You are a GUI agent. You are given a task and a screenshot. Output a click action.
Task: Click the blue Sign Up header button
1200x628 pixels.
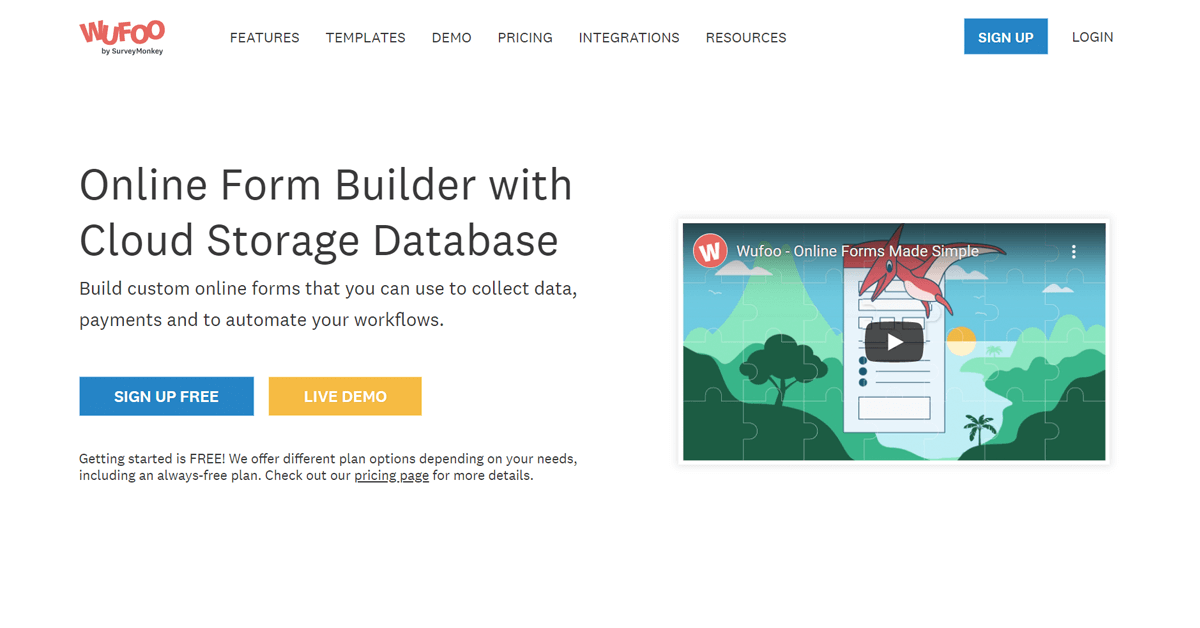click(1006, 37)
